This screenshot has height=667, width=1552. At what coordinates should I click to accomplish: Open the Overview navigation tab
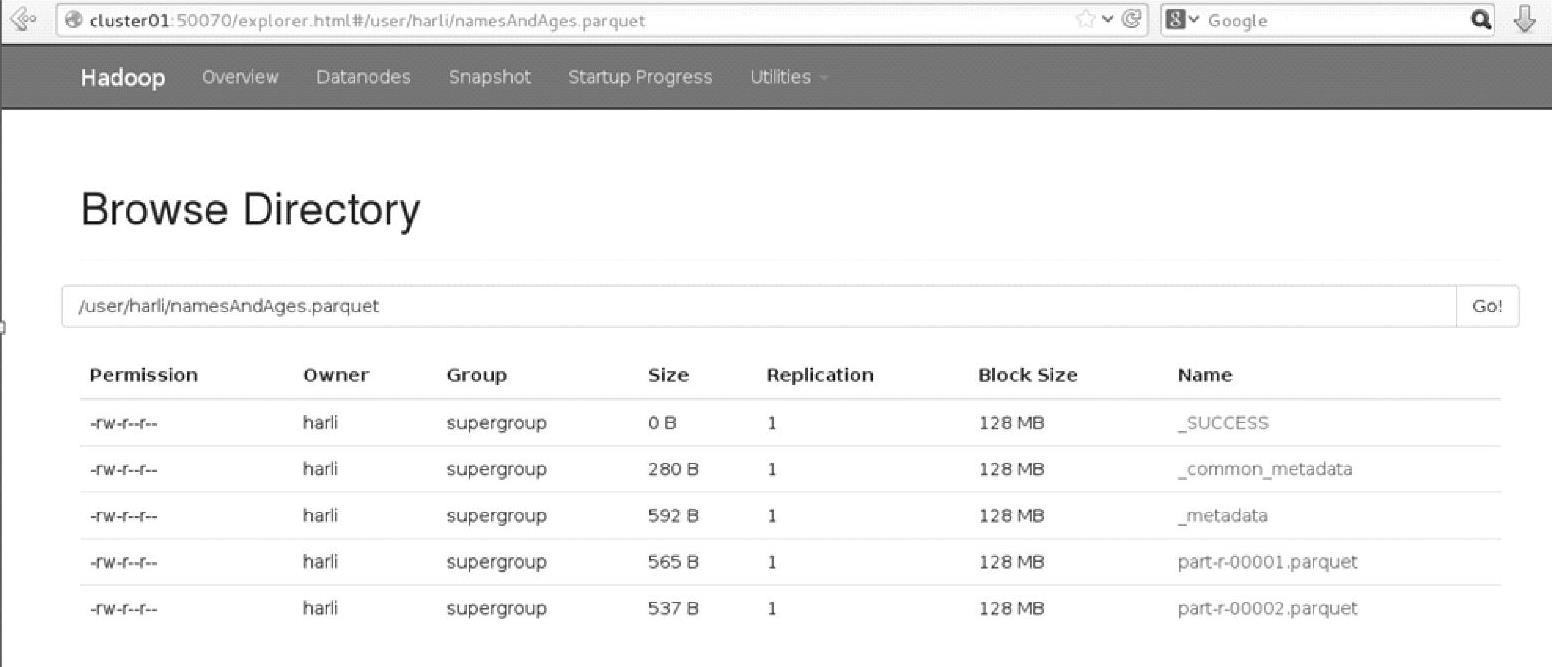click(240, 77)
